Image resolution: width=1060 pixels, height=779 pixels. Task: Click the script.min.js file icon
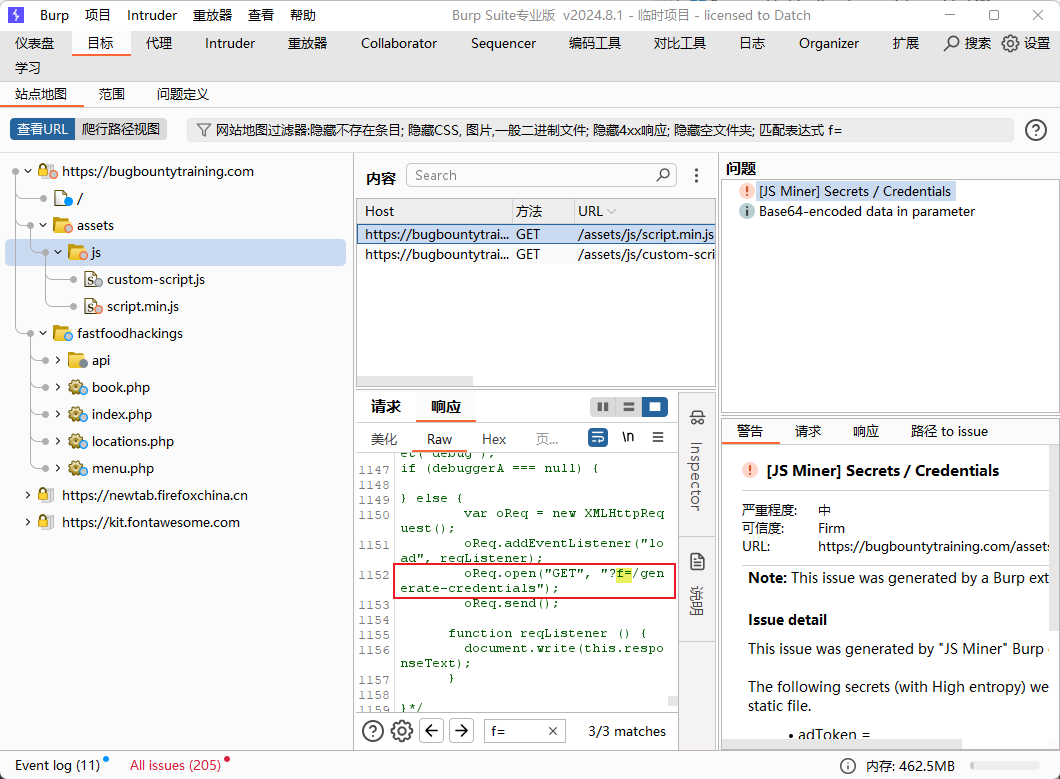93,306
